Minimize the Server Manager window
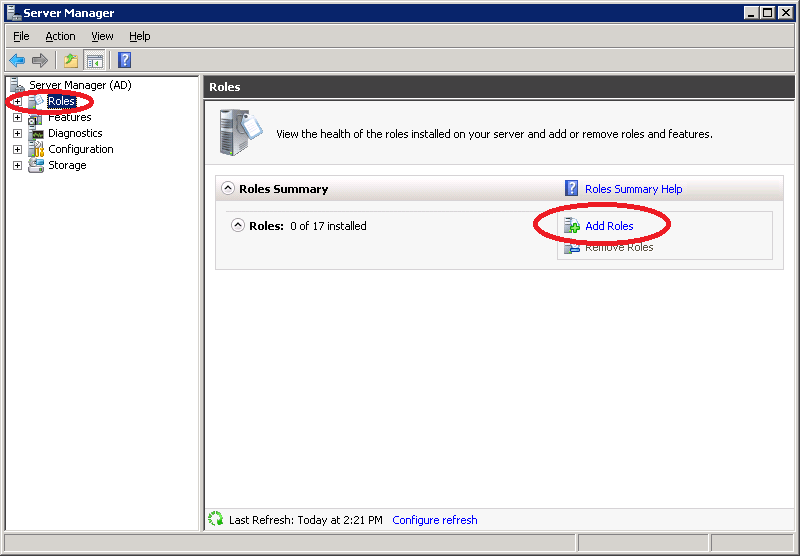The image size is (800, 556). click(x=751, y=13)
